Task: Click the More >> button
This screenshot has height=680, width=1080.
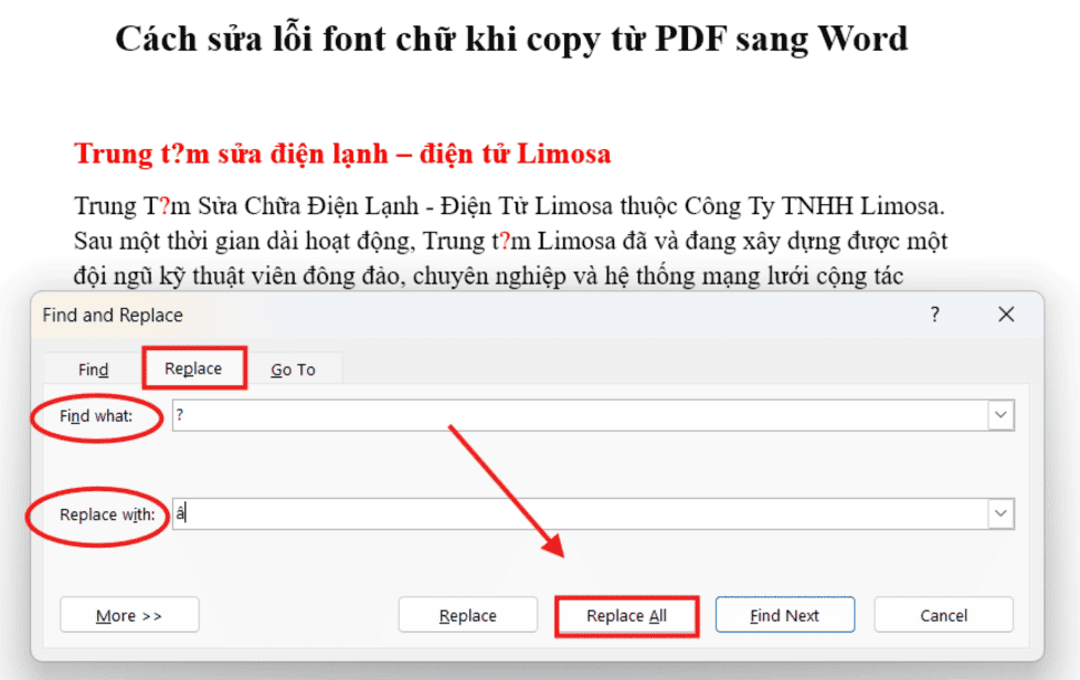Action: tap(129, 615)
